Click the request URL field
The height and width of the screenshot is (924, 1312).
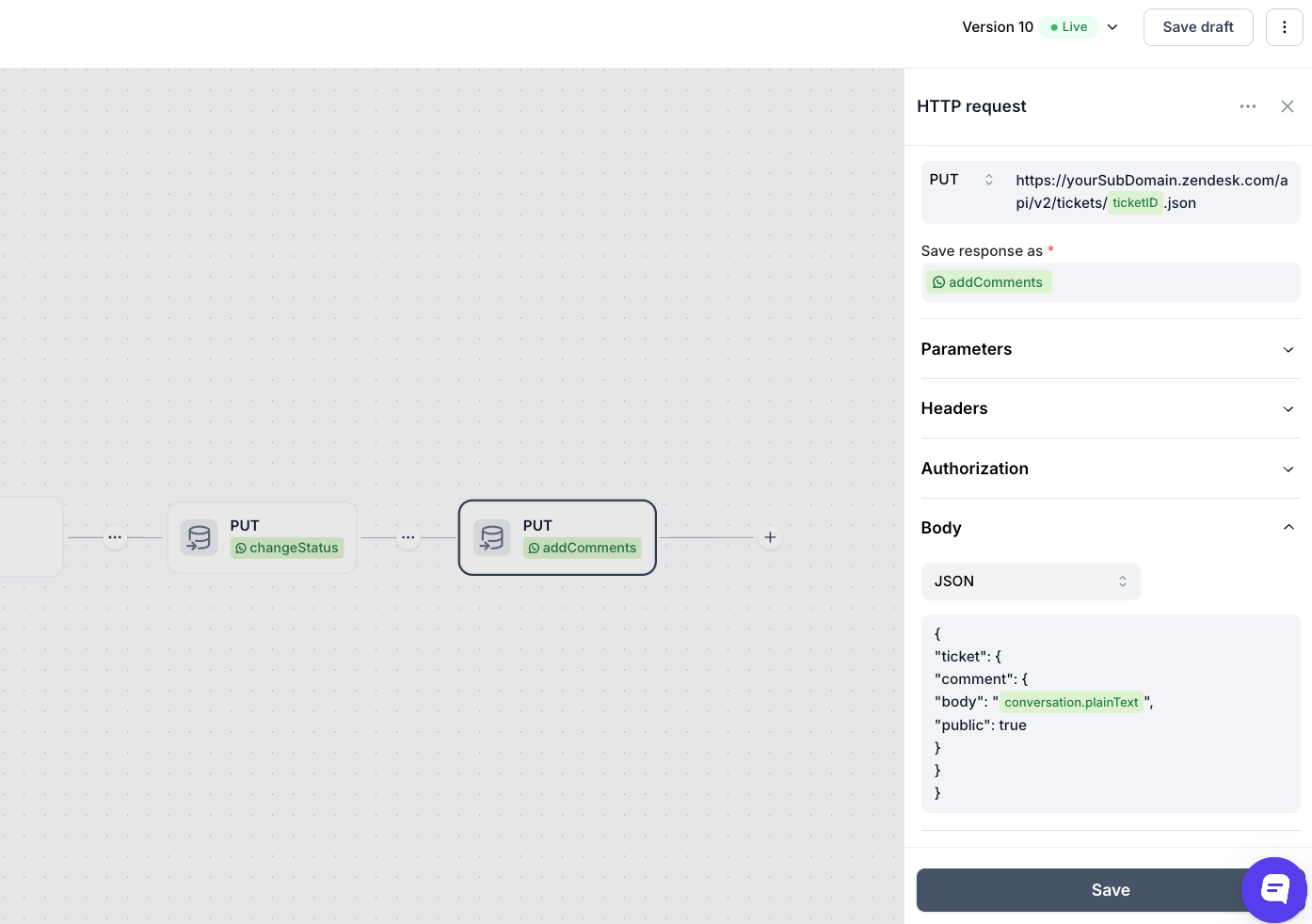[1152, 192]
